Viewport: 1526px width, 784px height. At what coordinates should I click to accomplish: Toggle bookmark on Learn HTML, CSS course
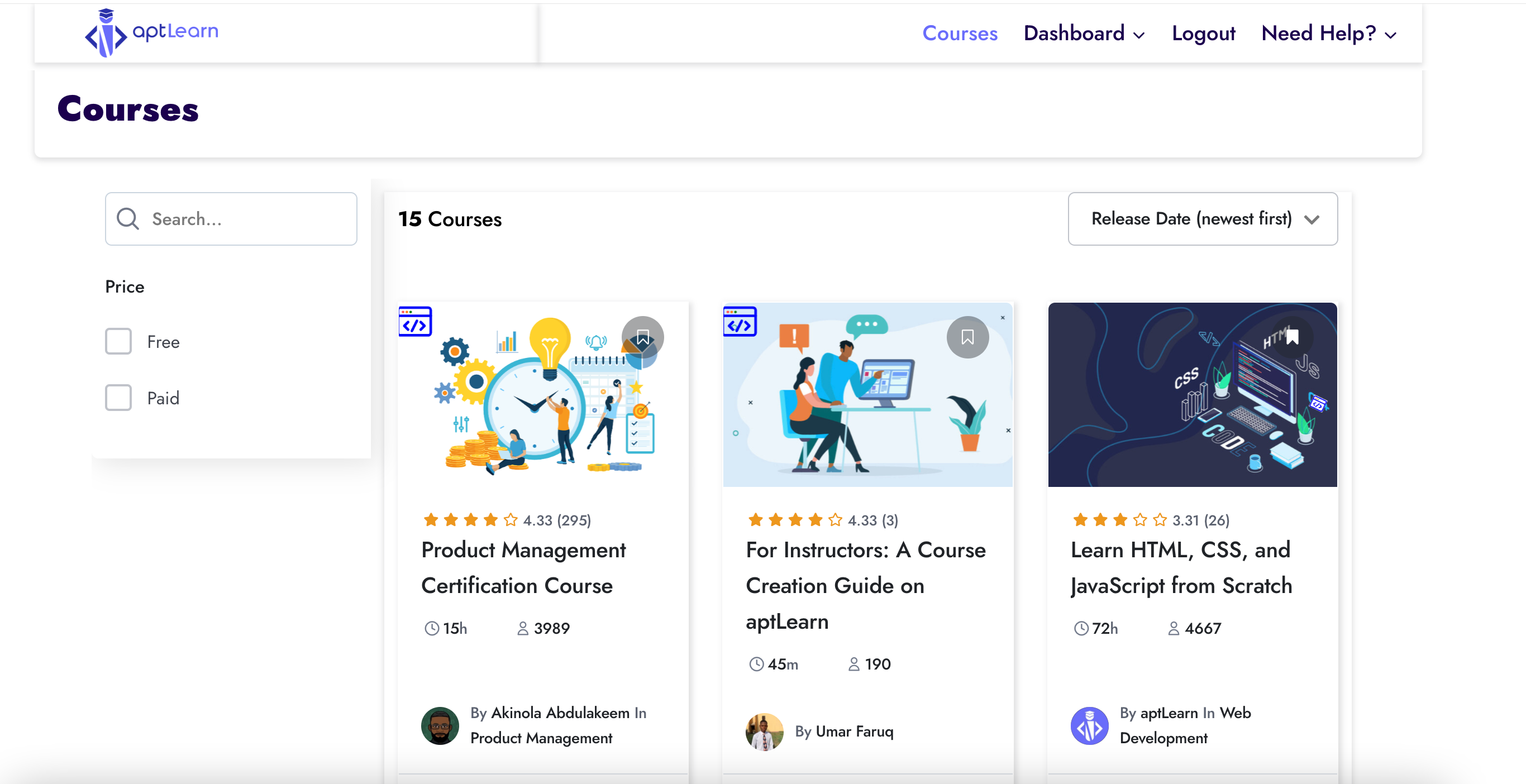pyautogui.click(x=1292, y=337)
